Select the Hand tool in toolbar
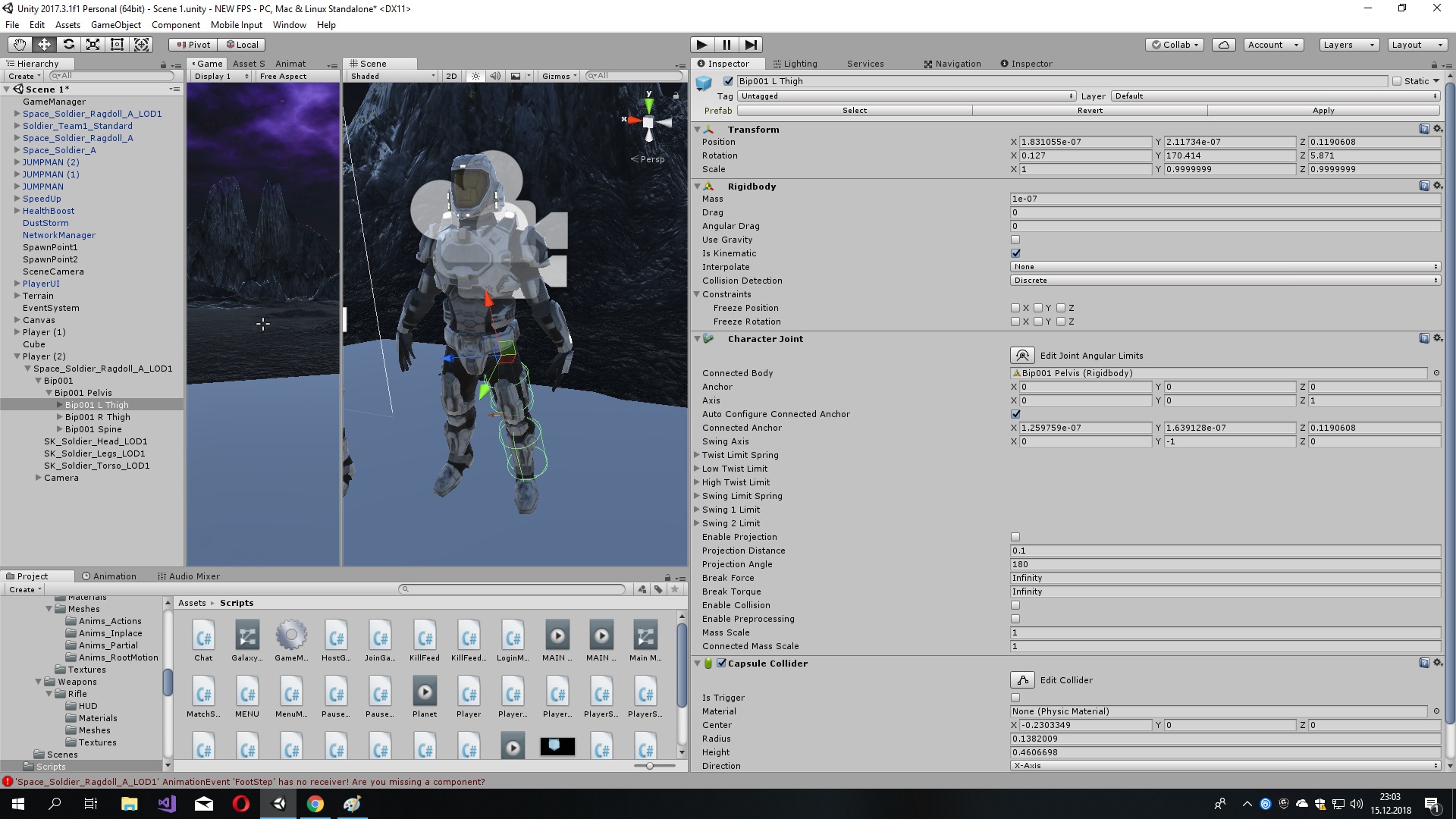This screenshot has width=1456, height=819. [x=20, y=45]
